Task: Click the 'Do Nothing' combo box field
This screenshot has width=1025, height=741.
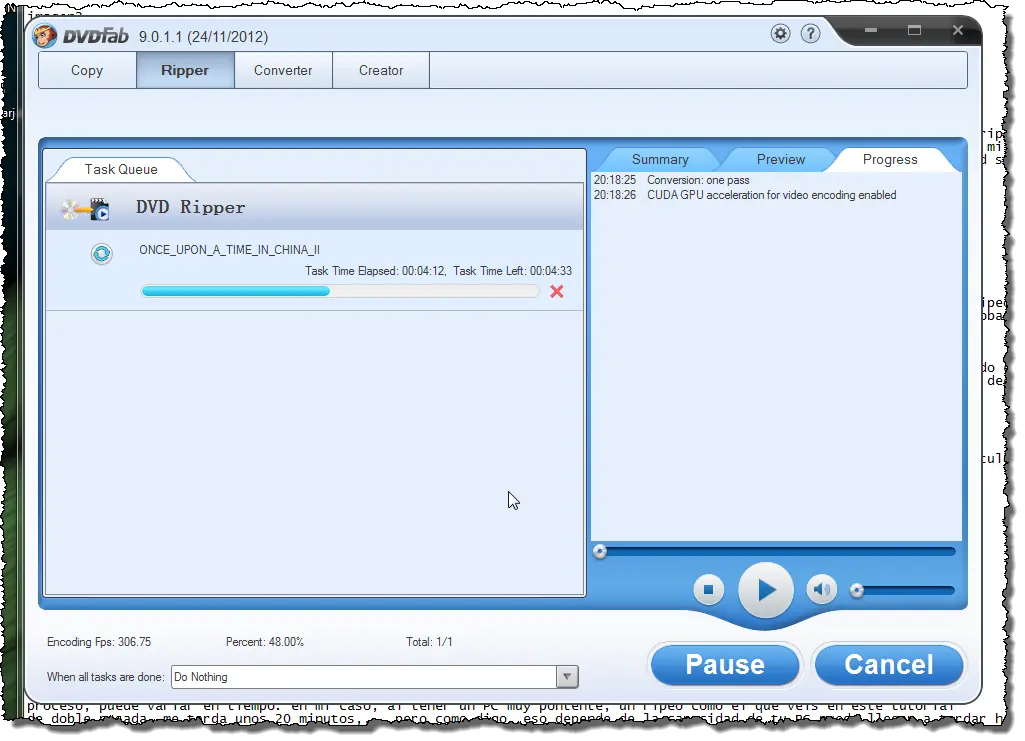Action: point(375,678)
